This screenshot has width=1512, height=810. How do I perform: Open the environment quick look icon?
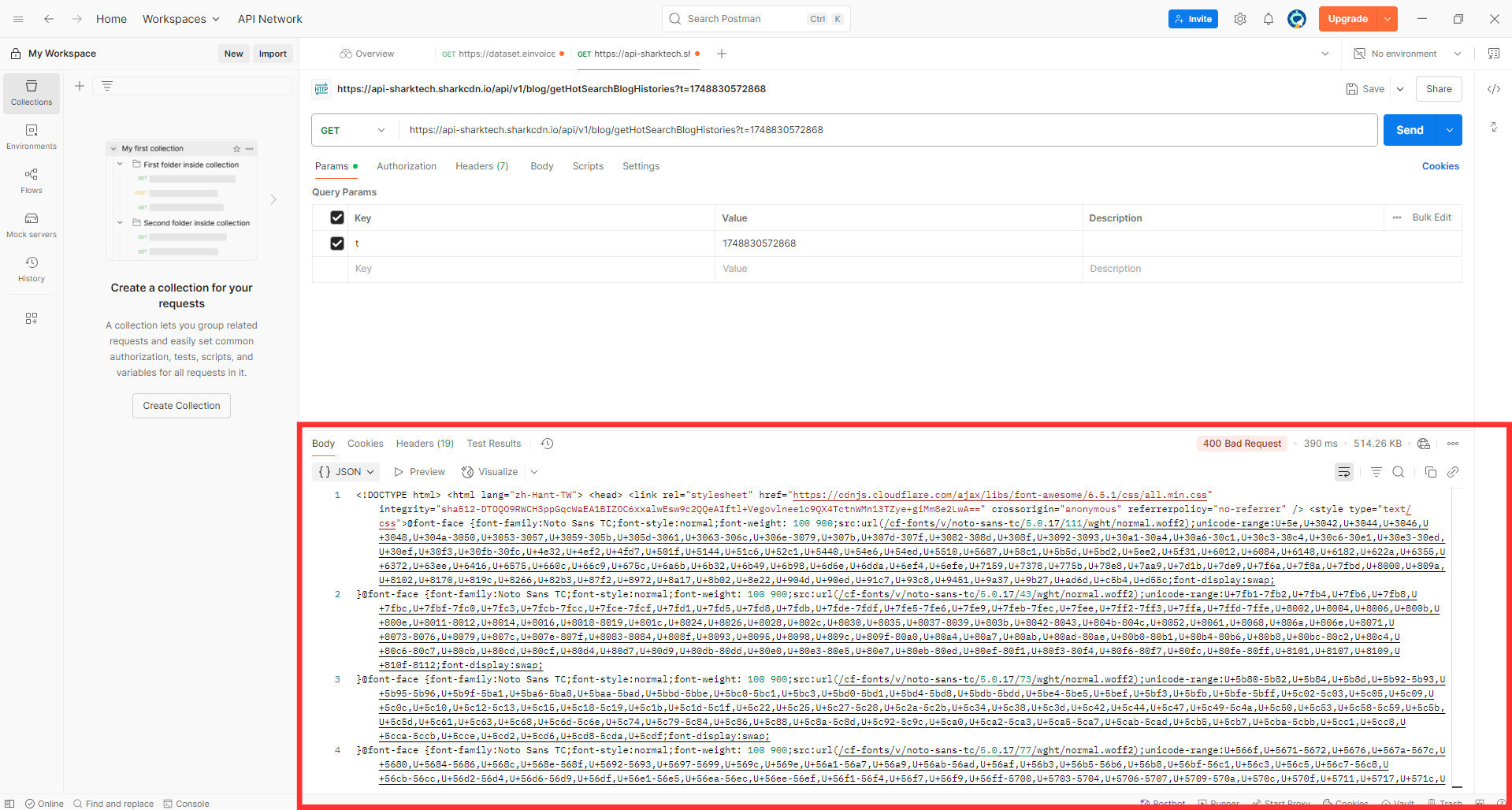point(1494,54)
